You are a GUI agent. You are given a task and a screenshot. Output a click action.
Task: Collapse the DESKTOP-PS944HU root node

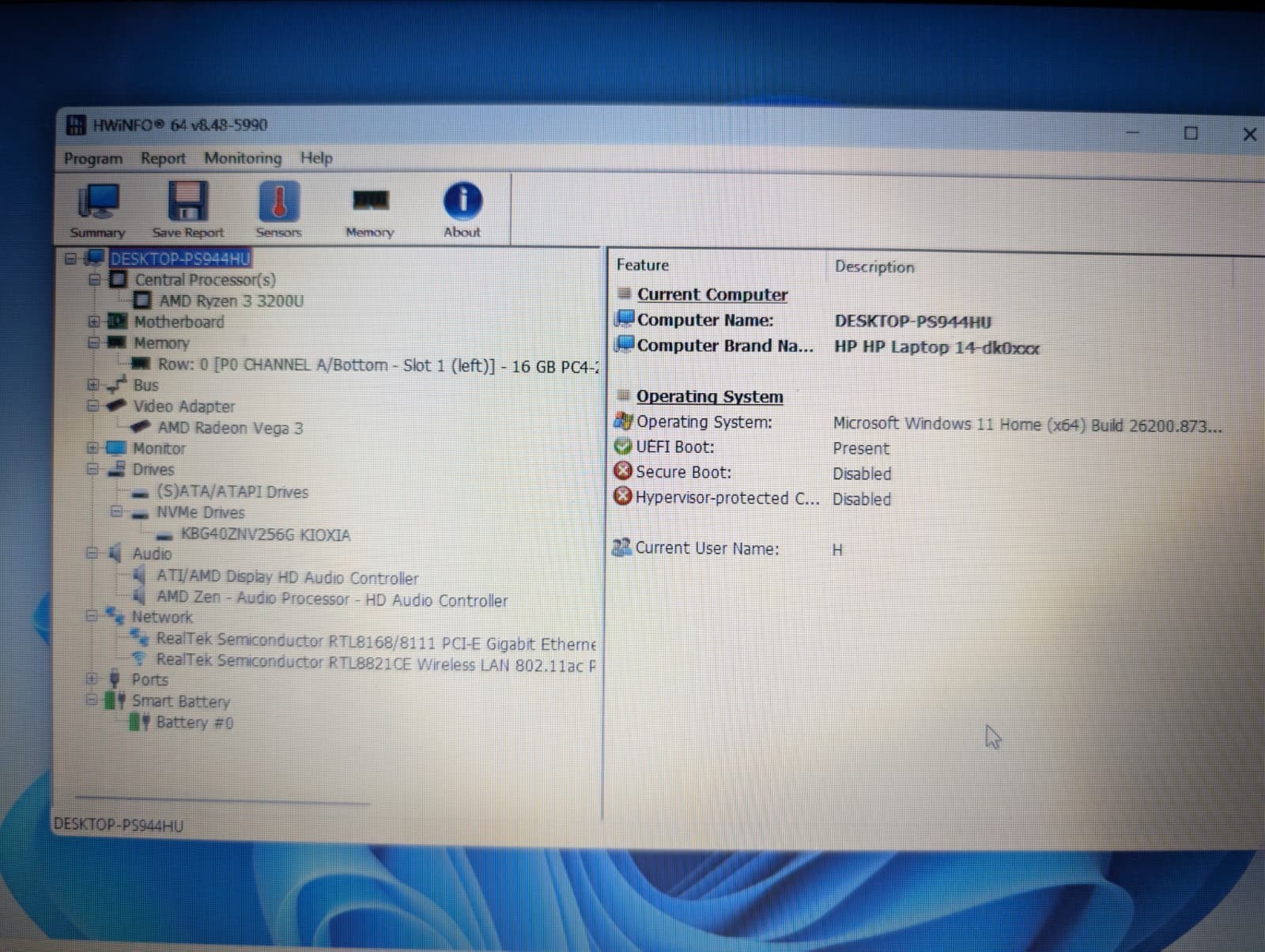[x=70, y=259]
